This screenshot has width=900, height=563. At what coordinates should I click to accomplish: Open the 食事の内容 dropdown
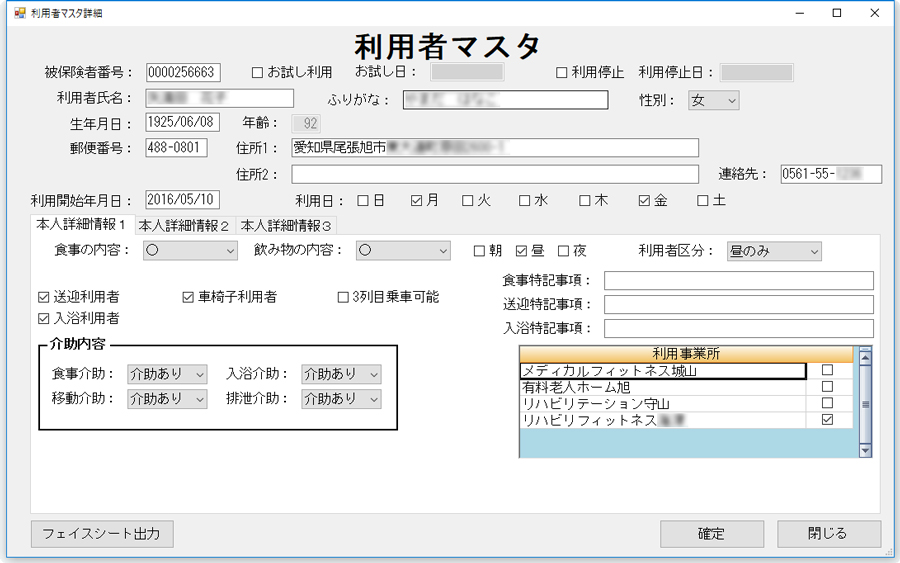click(x=191, y=251)
